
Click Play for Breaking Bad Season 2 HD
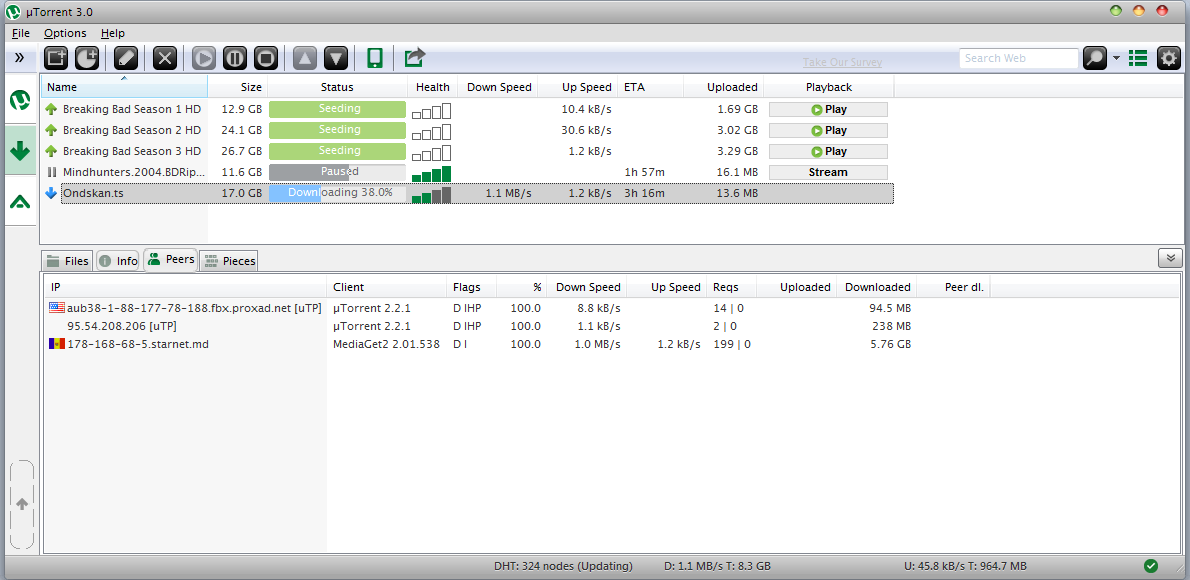coord(828,130)
